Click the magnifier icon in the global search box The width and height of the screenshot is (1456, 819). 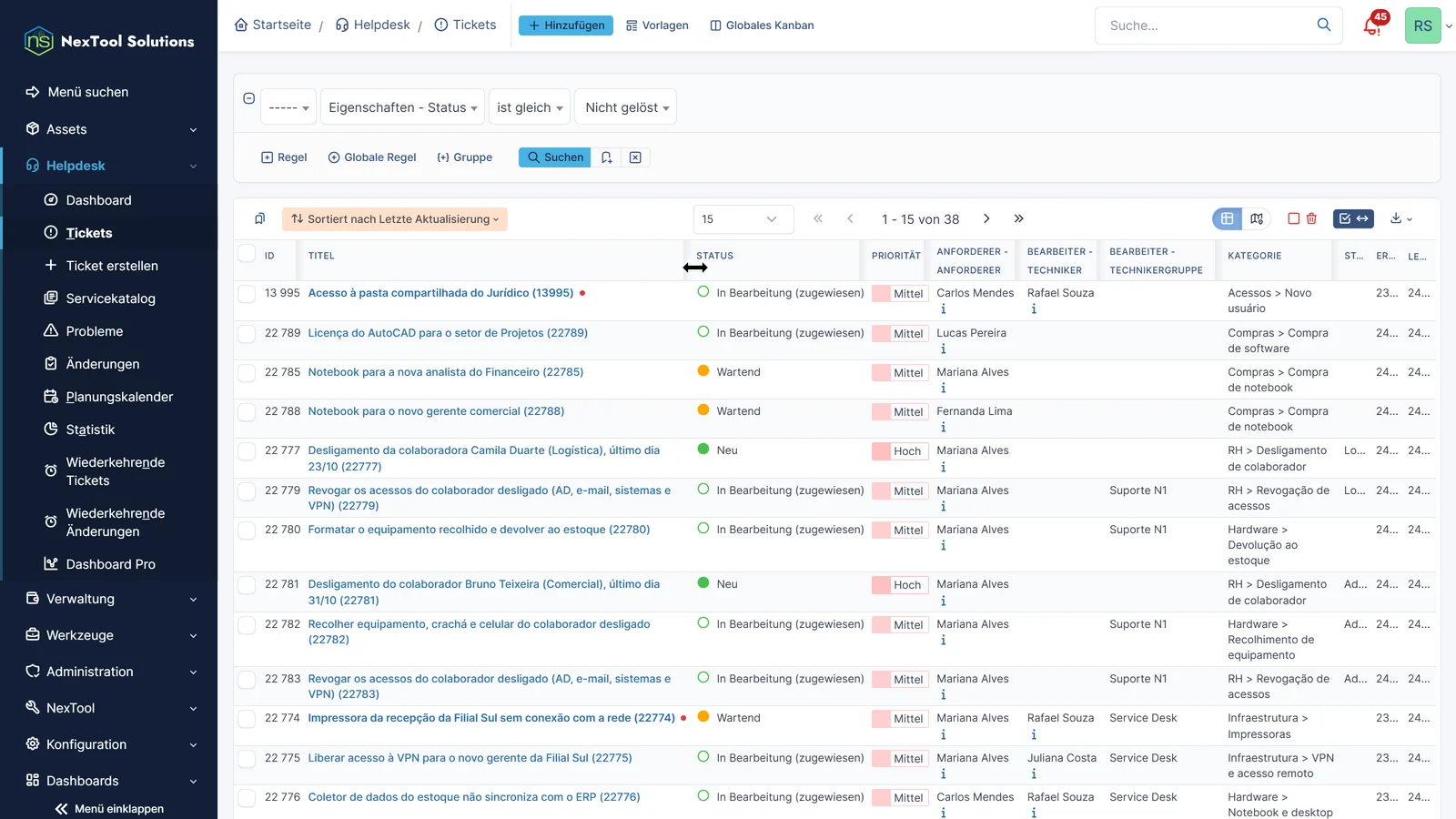click(1324, 25)
